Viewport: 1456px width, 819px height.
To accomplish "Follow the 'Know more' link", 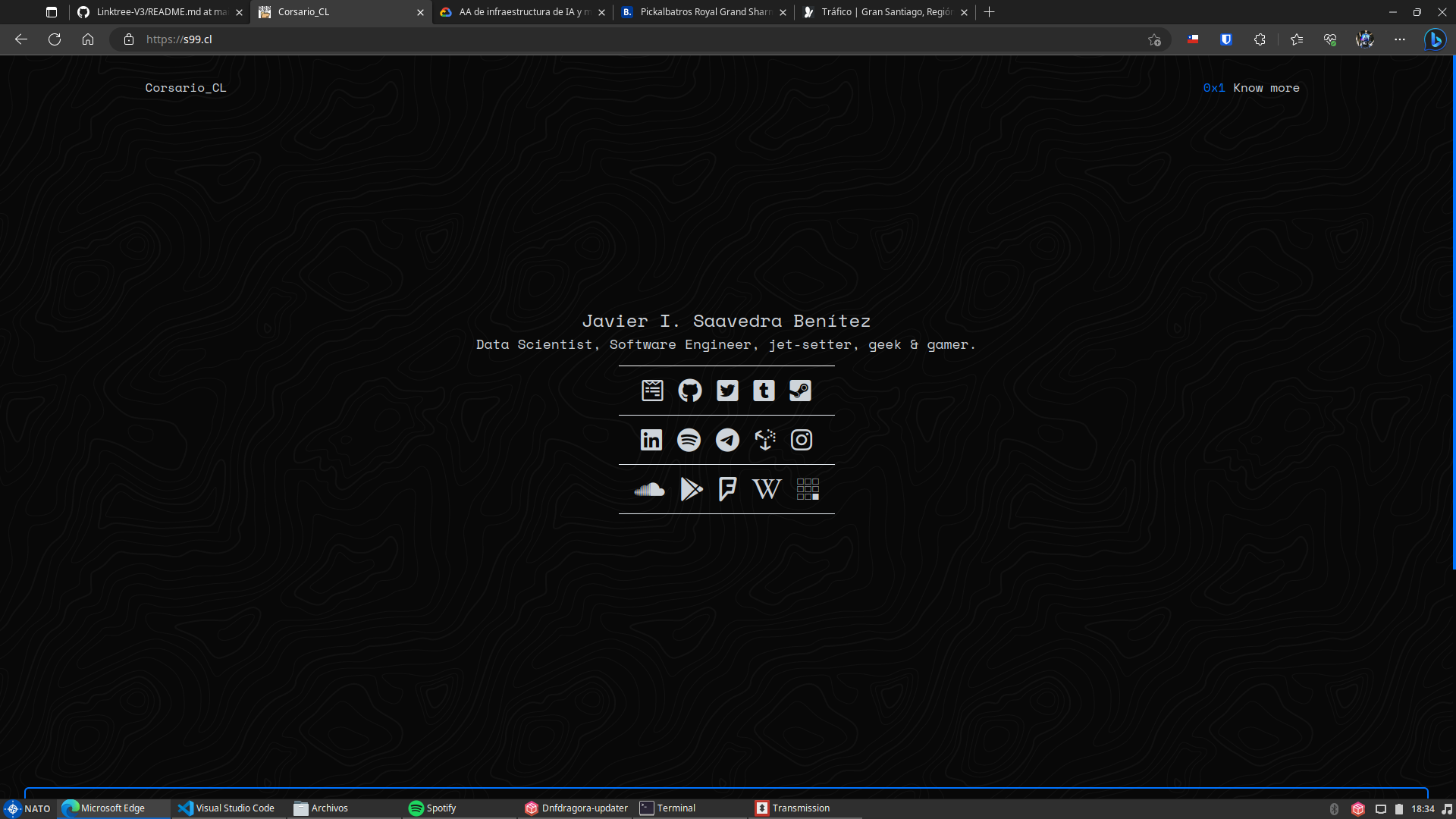I will click(1266, 88).
